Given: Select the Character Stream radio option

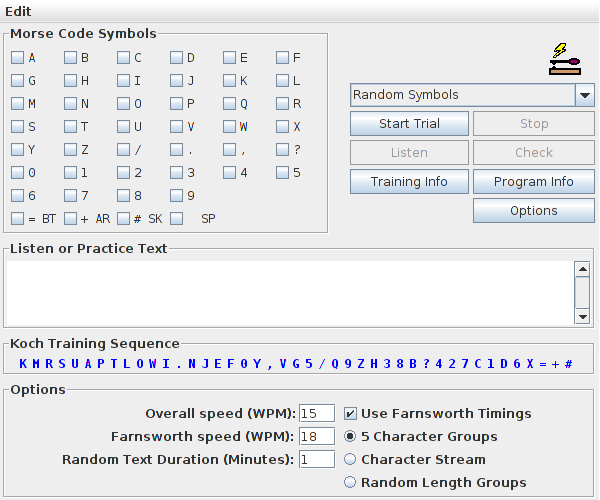Looking at the screenshot, I should [351, 459].
